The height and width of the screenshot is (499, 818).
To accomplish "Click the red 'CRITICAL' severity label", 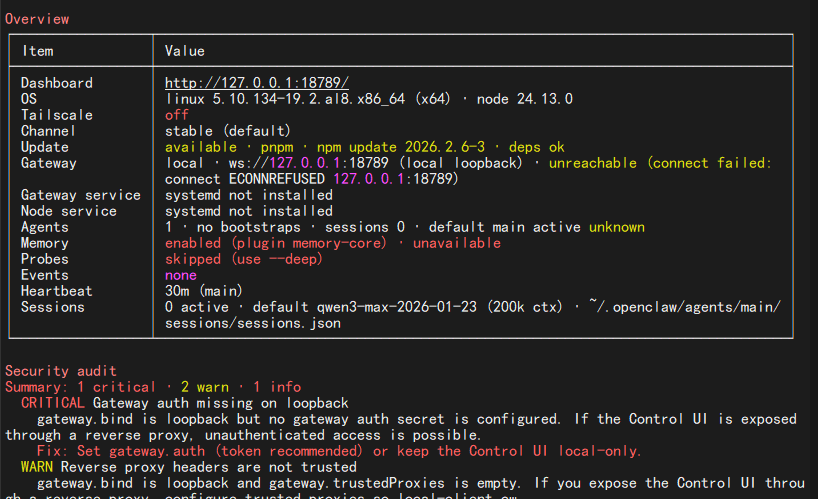I will pos(53,403).
